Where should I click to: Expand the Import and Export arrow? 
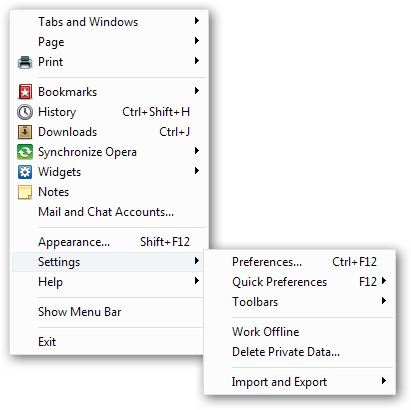point(384,381)
